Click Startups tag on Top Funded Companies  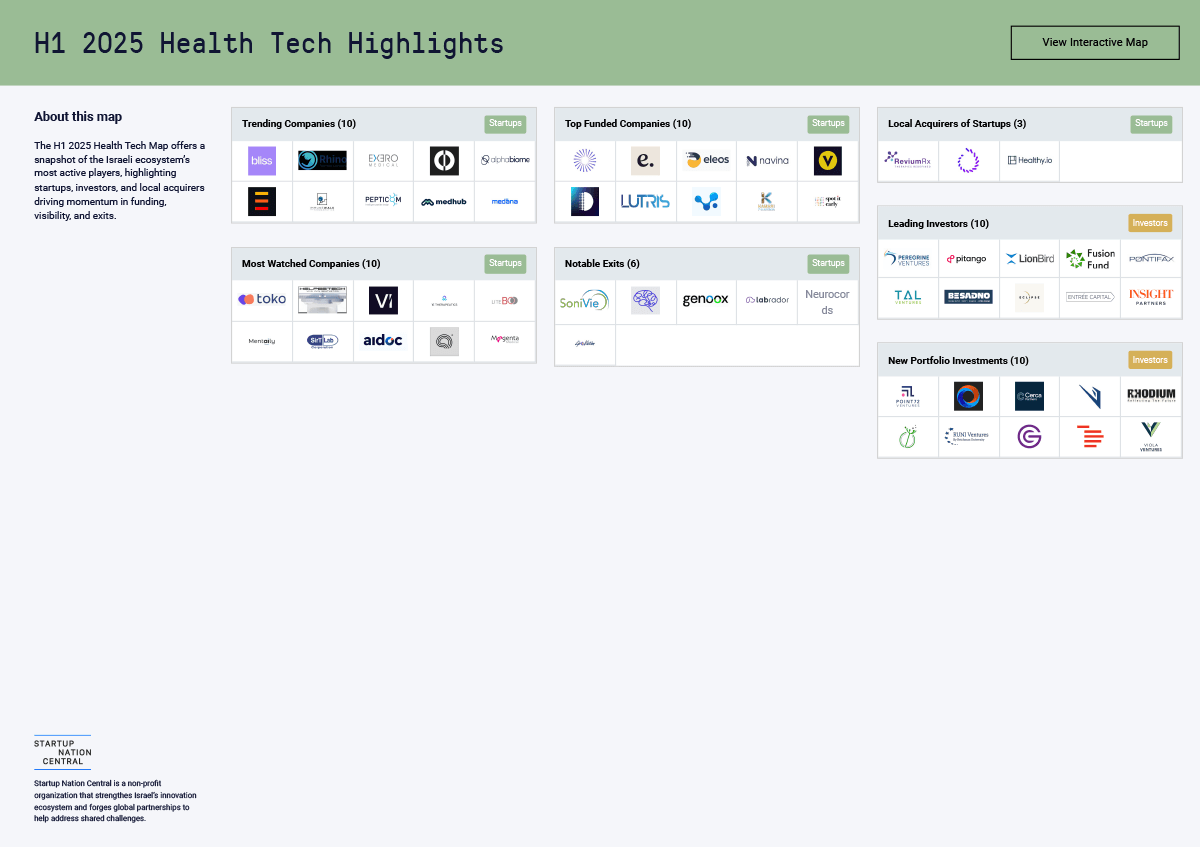pos(828,124)
